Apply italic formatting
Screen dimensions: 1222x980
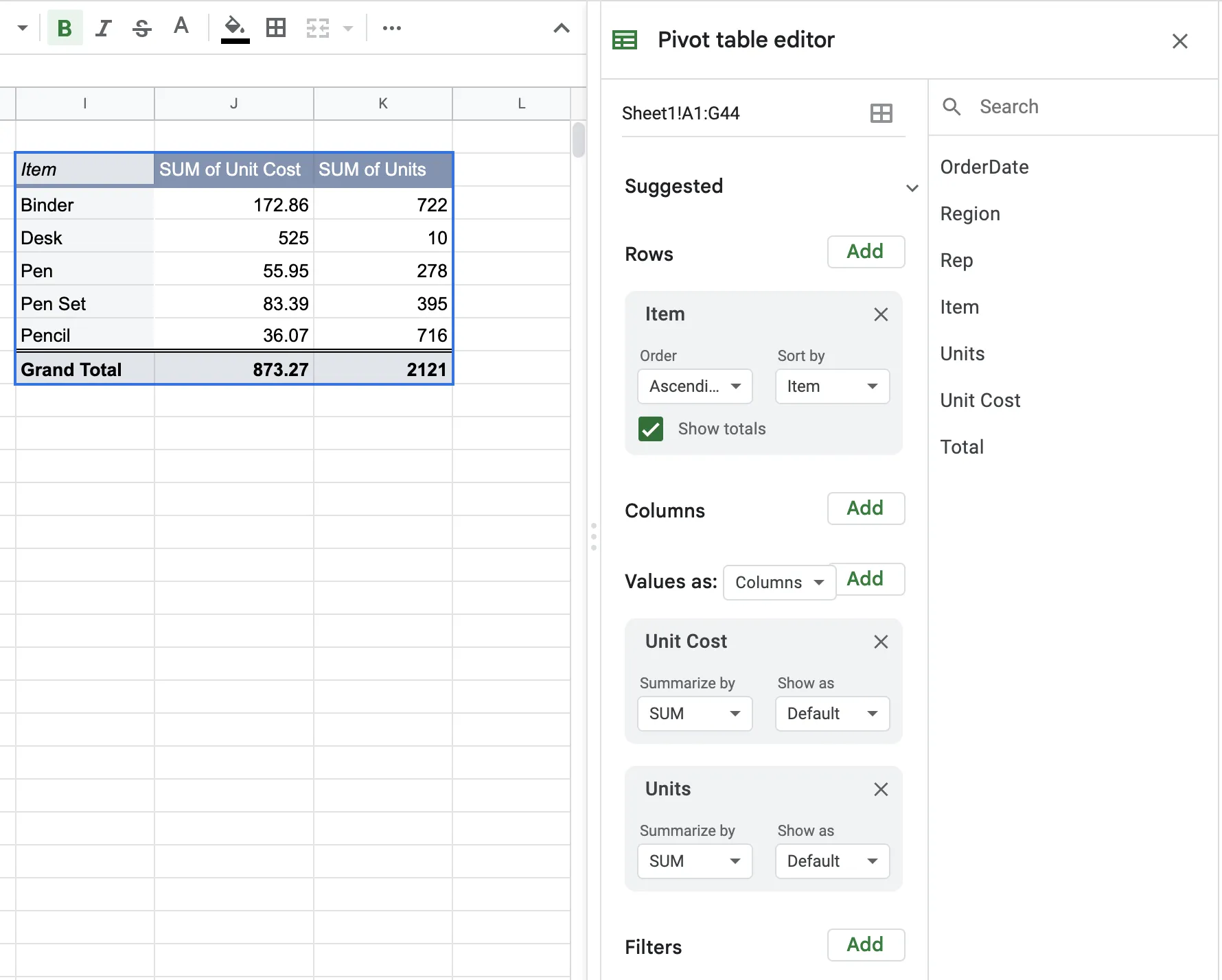104,27
